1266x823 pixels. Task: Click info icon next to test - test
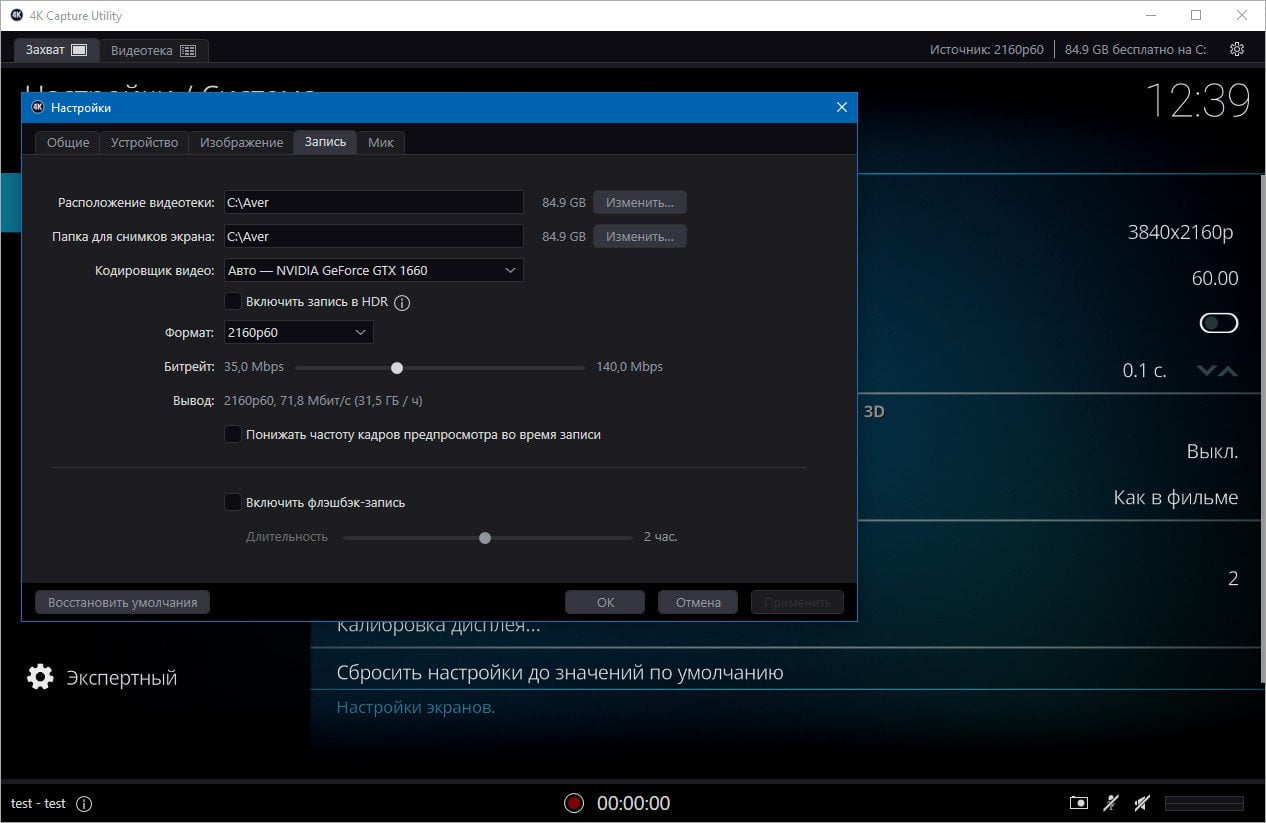pyautogui.click(x=84, y=804)
